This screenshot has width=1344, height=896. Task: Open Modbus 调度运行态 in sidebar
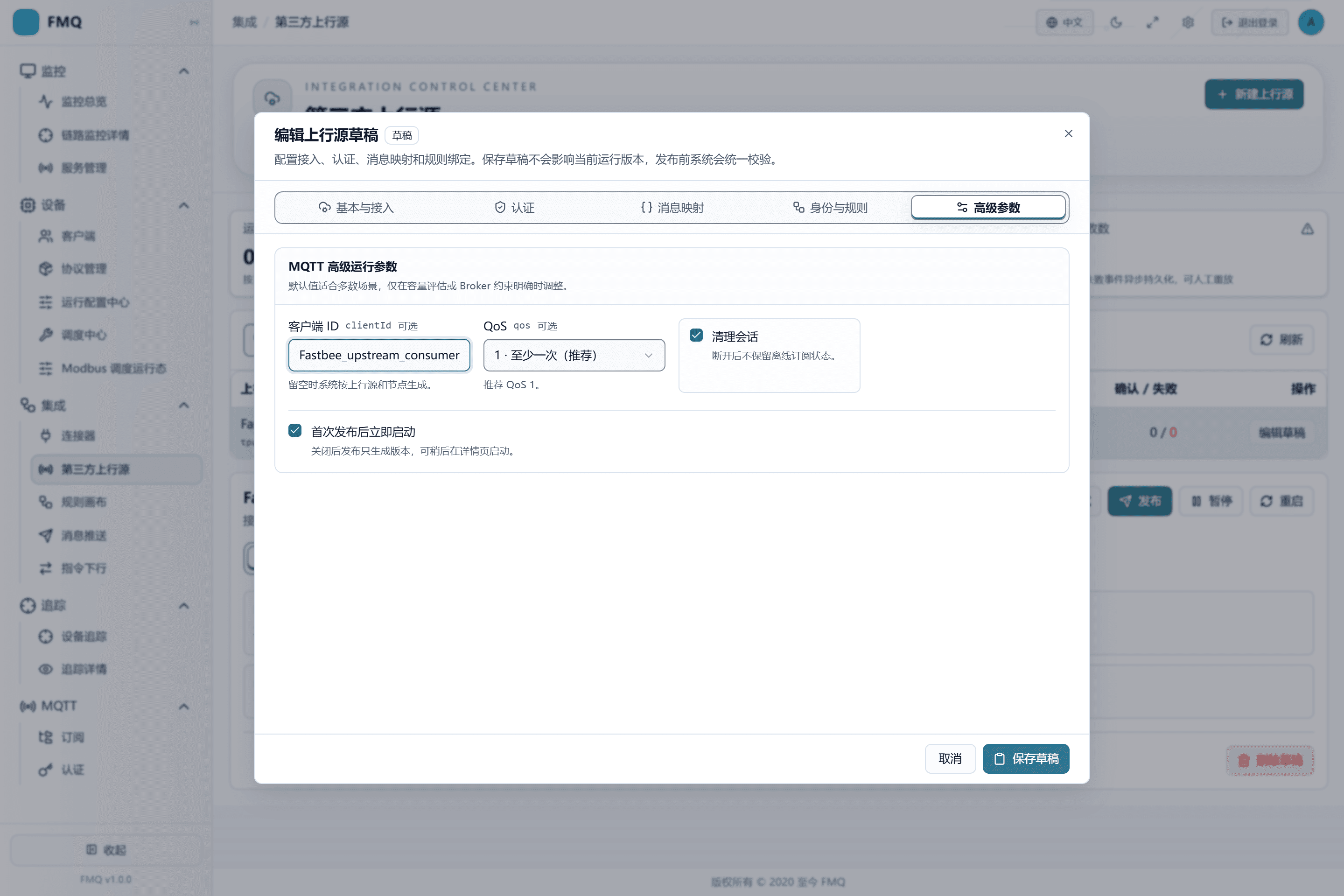point(117,368)
